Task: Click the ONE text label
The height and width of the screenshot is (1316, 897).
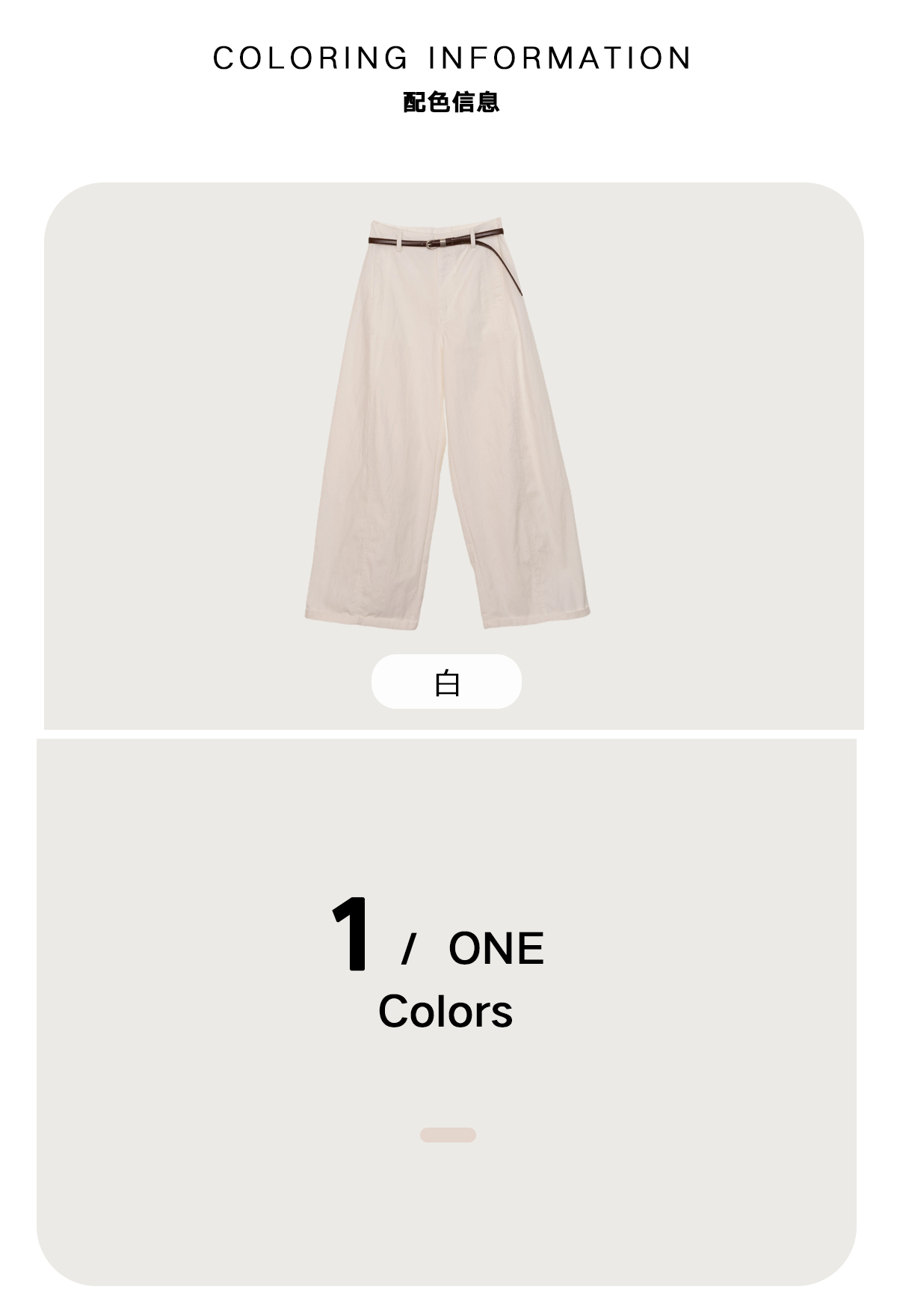Action: tap(496, 949)
